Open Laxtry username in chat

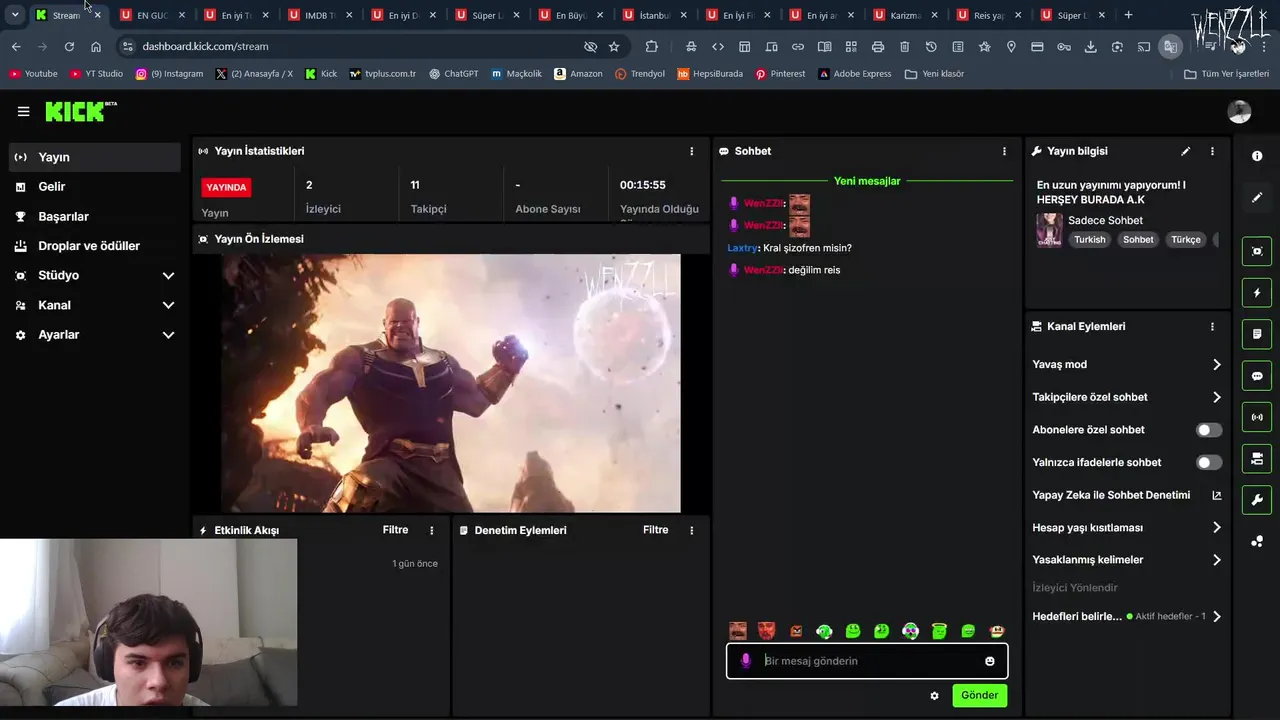pos(742,248)
